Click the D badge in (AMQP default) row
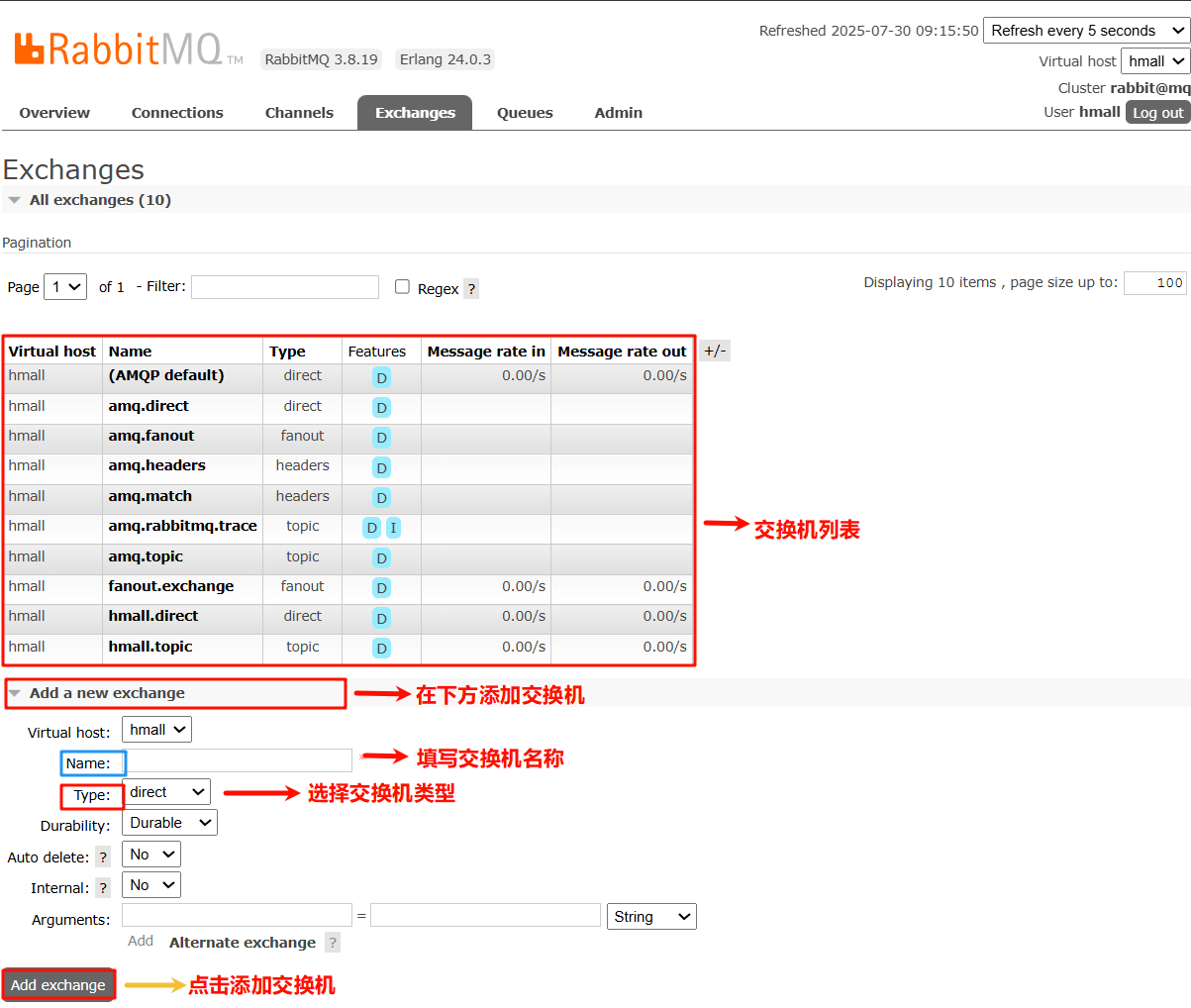 381,377
